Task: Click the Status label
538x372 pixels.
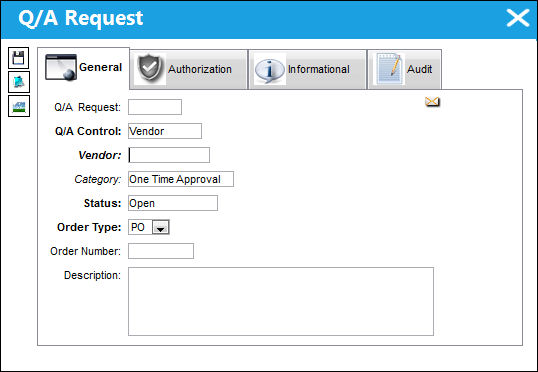Action: pos(103,204)
